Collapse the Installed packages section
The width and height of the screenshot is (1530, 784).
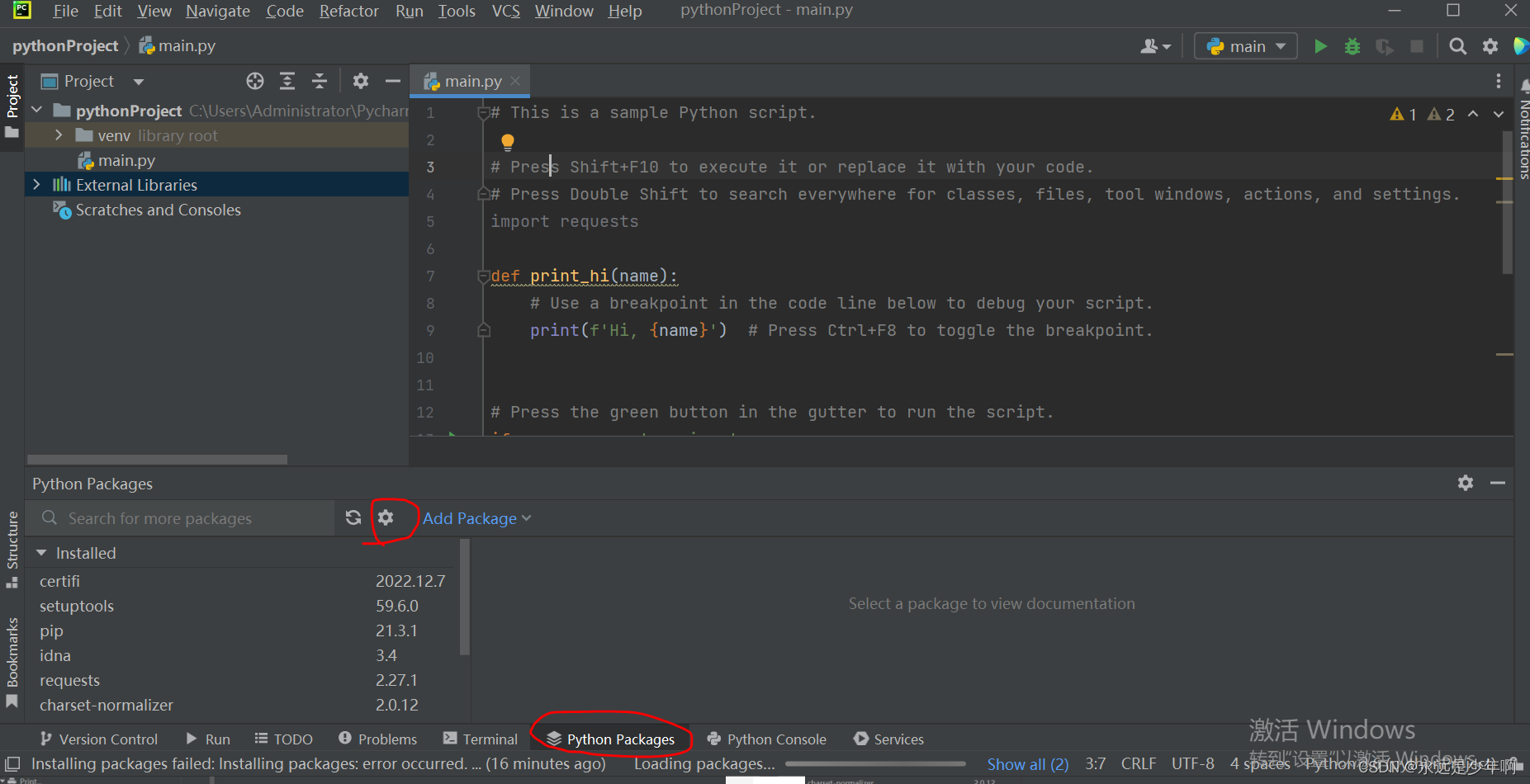click(x=41, y=553)
